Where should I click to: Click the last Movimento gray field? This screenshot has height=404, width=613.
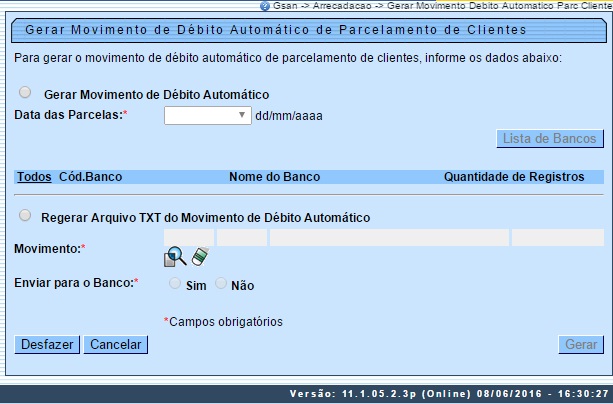point(558,237)
